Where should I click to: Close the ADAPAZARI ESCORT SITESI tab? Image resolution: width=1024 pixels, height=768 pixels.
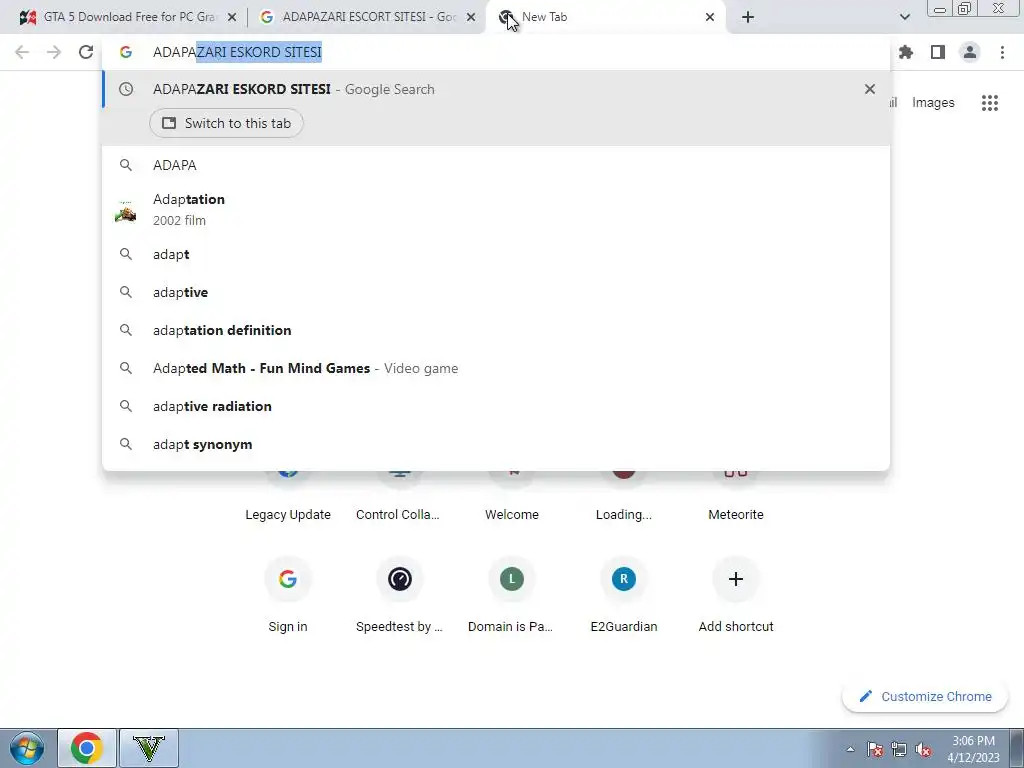click(x=471, y=18)
